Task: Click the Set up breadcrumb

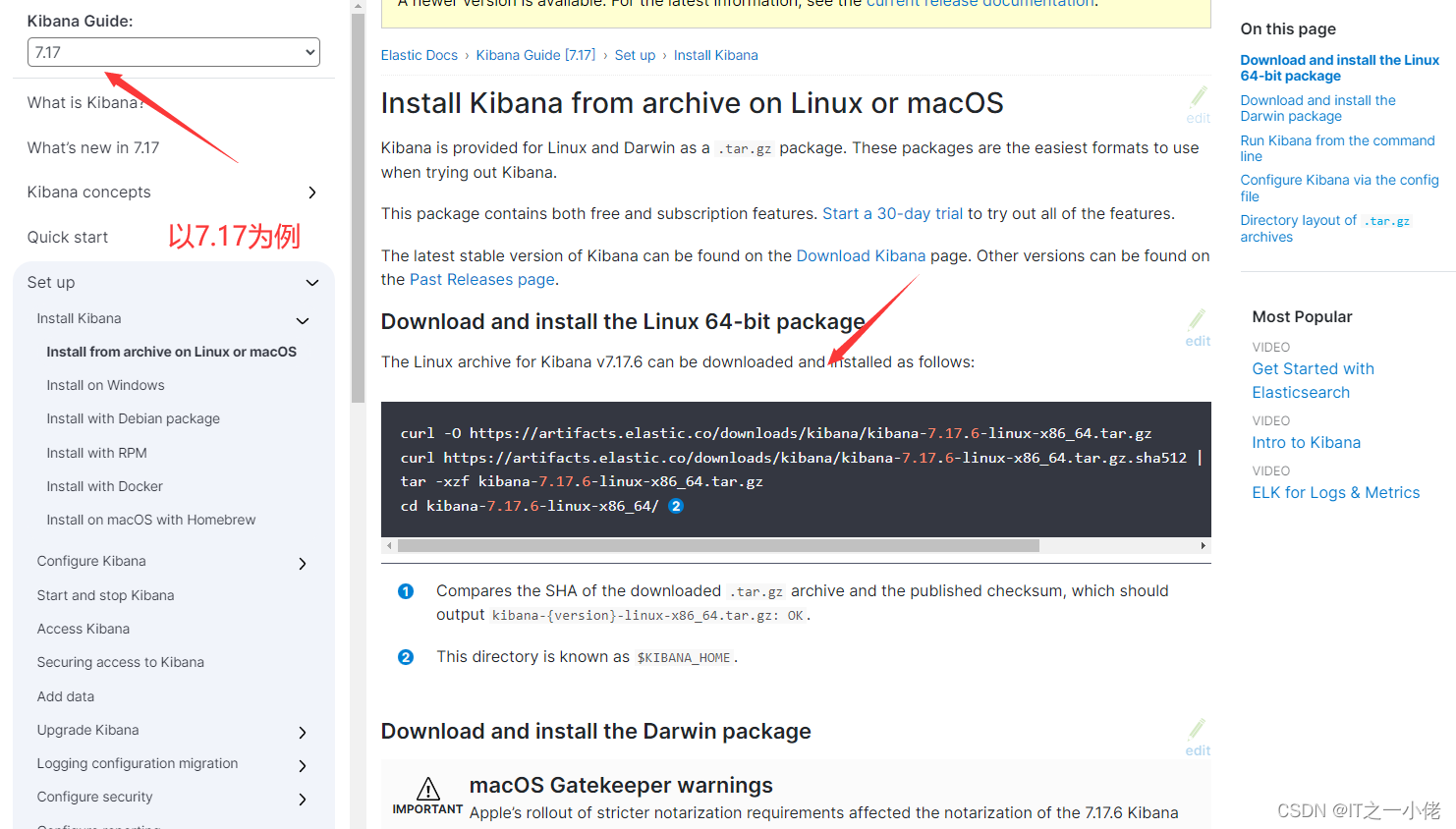Action: 635,55
